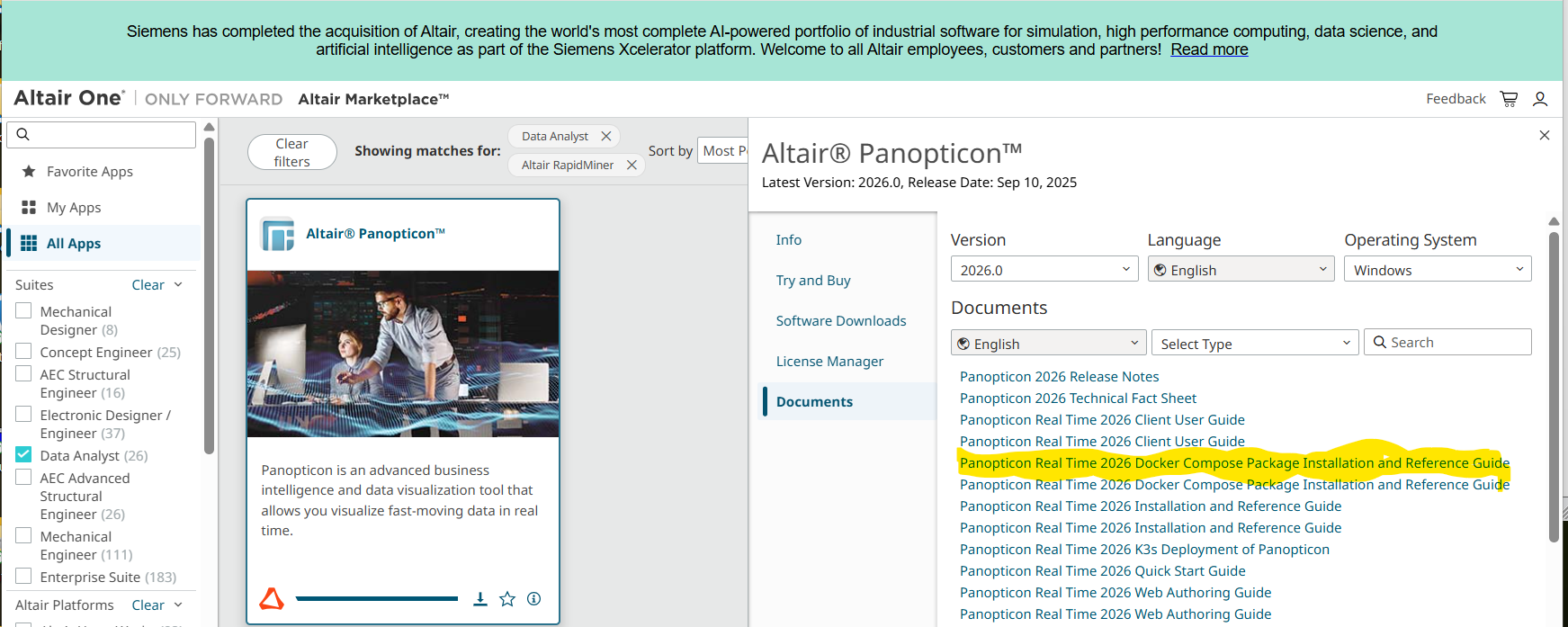
Task: Open the Feedback link
Action: 1456,99
